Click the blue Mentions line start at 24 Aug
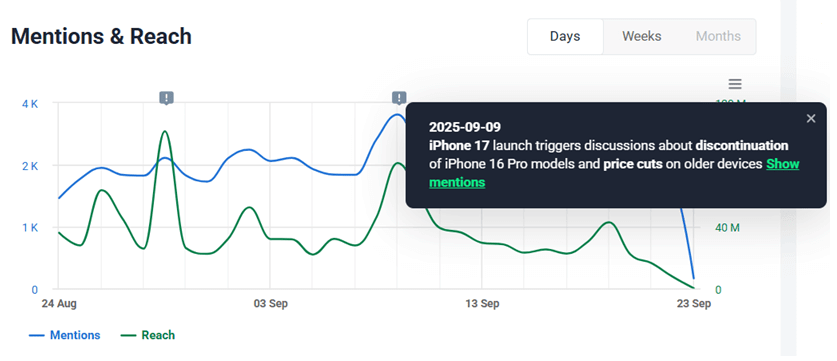This screenshot has width=837, height=361. (x=59, y=198)
